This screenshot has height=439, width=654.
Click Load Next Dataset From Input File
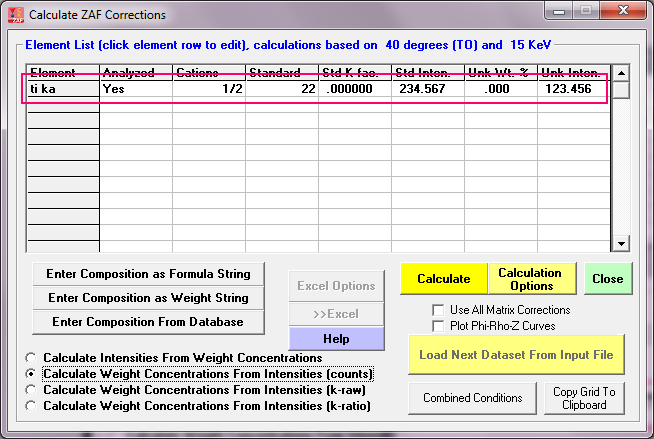pos(516,355)
